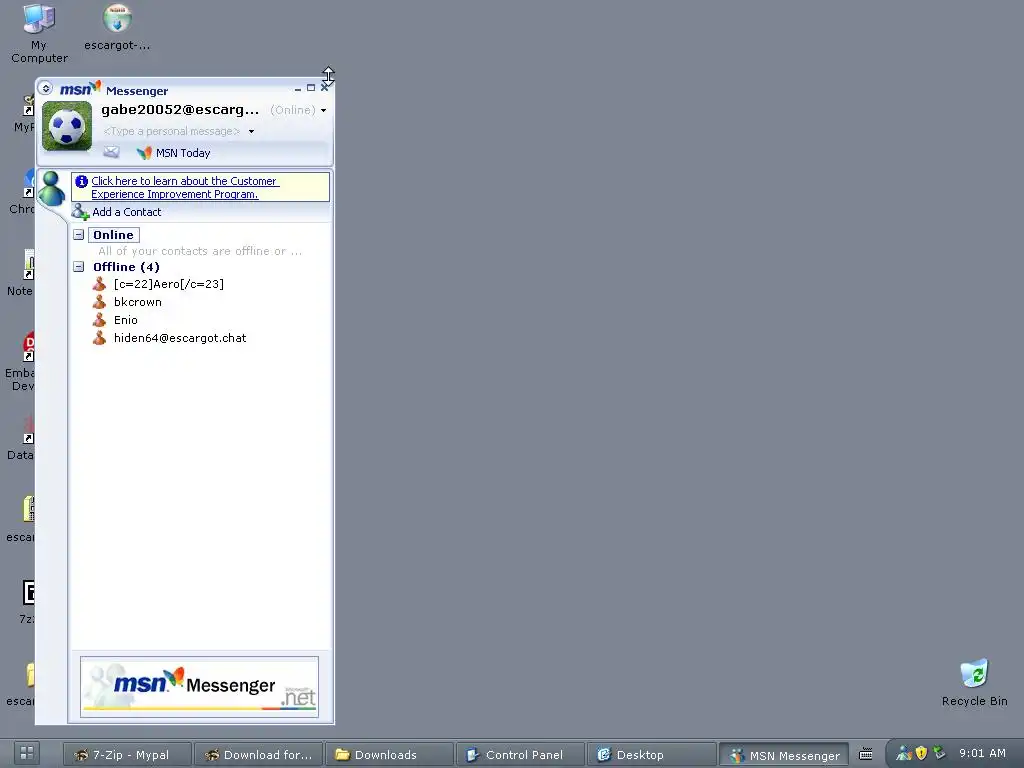This screenshot has height=768, width=1024.
Task: Open MSN Today
Action: point(183,153)
